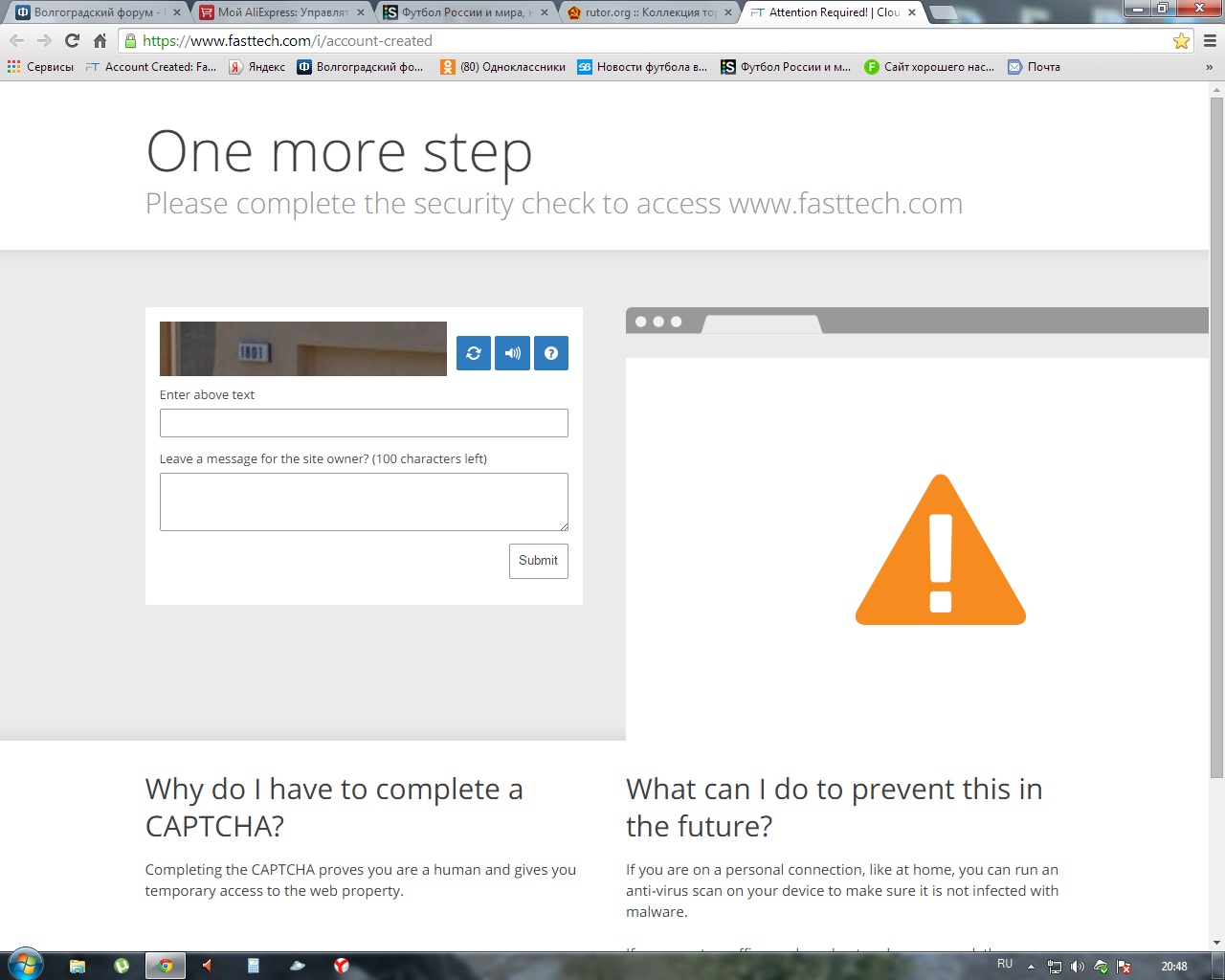Open the Сайт хорошего нас... bookmark

click(929, 67)
